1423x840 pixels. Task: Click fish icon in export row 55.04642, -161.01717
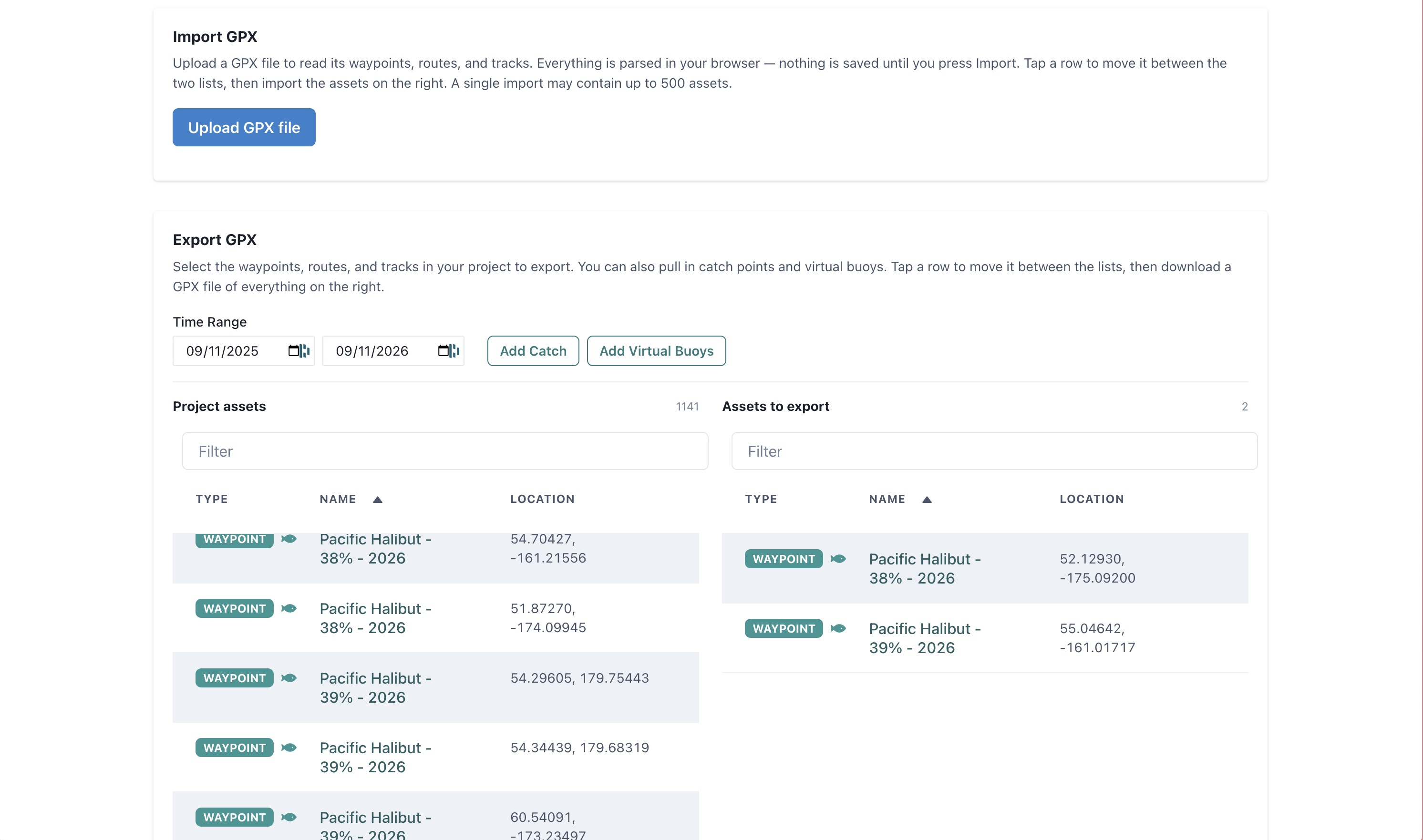pyautogui.click(x=838, y=628)
